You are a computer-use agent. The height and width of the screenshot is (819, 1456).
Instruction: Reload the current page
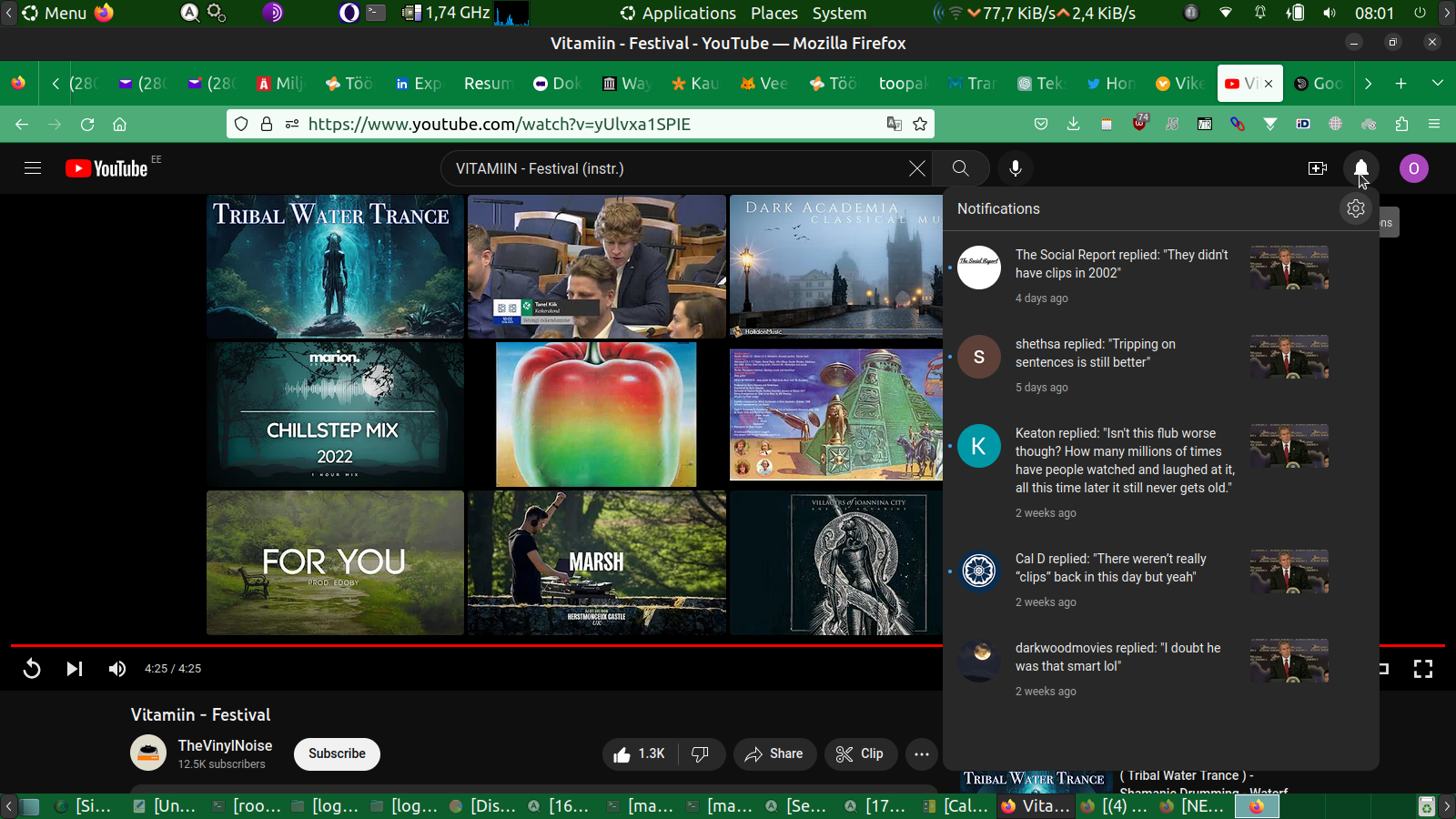[87, 124]
